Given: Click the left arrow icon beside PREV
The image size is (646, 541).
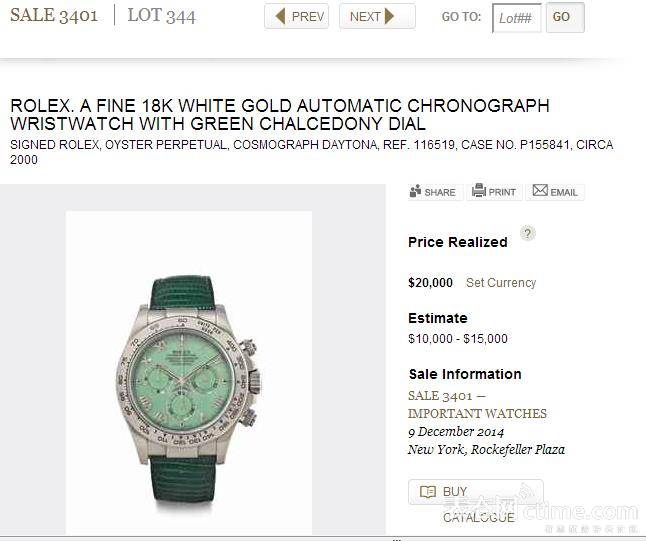Looking at the screenshot, I should coord(280,16).
